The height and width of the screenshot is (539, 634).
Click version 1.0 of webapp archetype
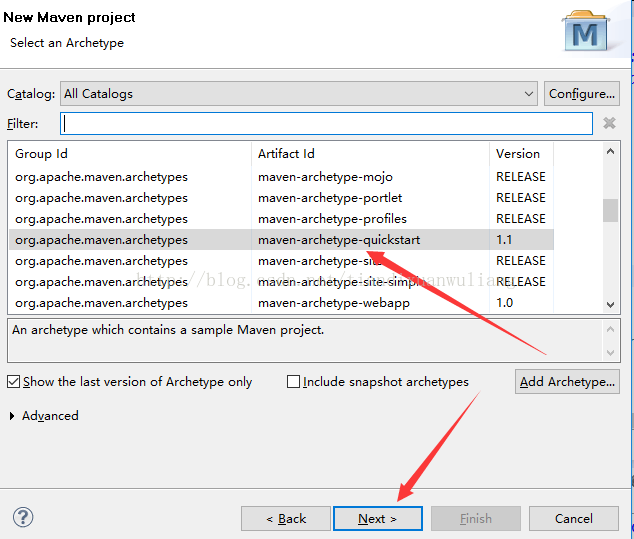[505, 303]
